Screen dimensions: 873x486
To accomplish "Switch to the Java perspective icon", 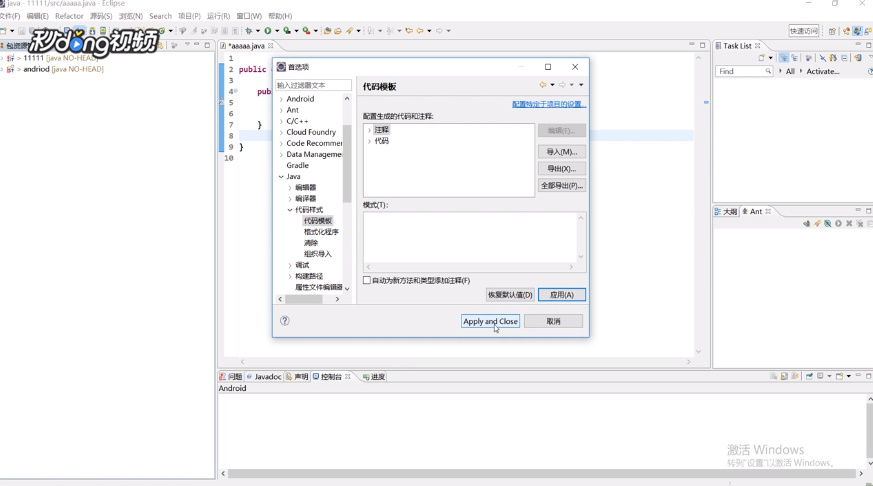I will 857,31.
